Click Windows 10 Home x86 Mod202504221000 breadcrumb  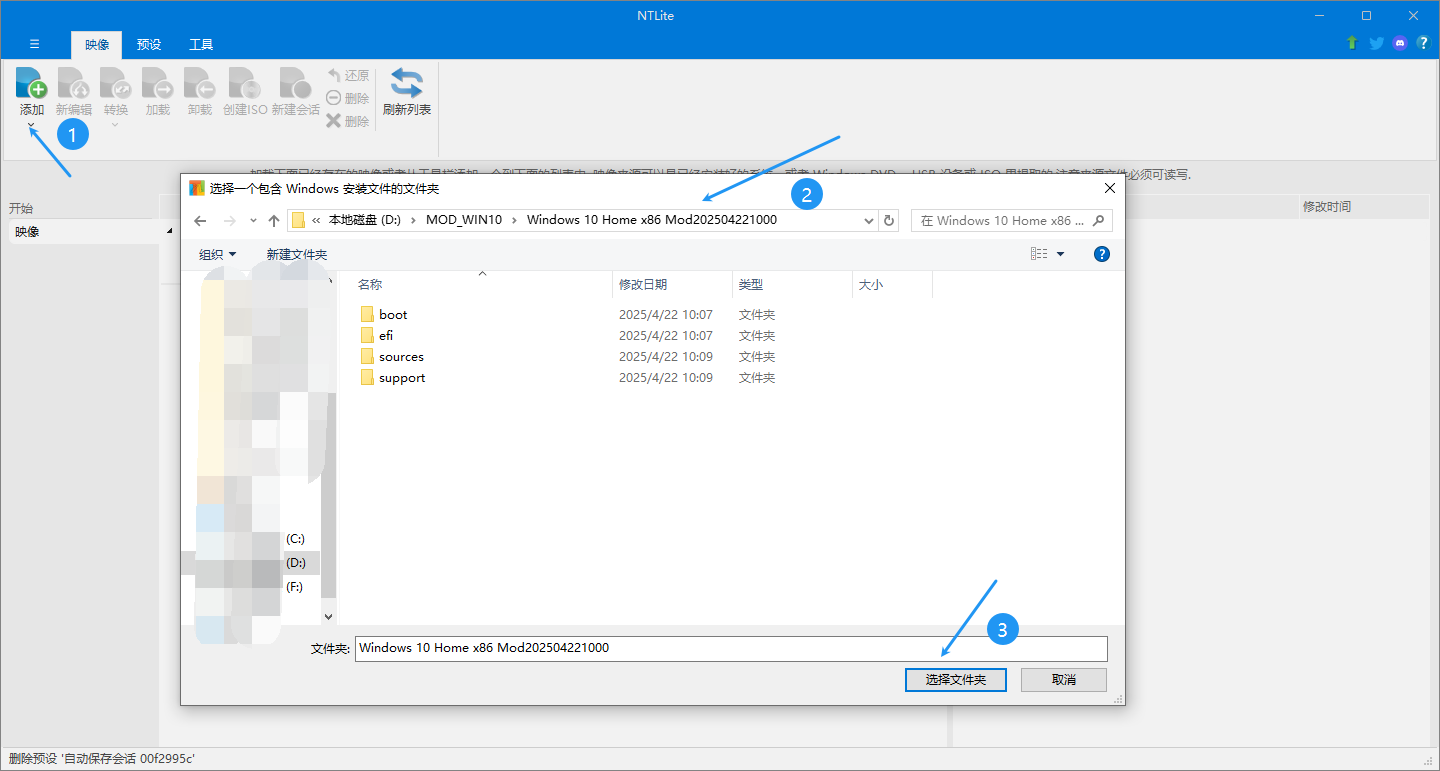652,220
